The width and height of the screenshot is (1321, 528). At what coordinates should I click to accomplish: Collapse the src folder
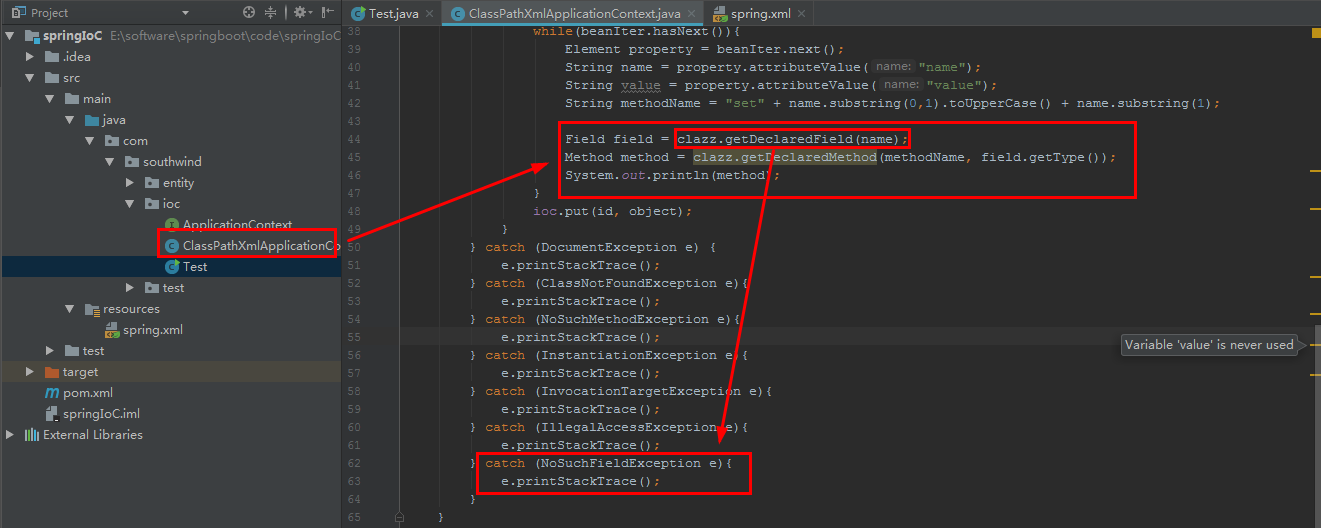click(x=31, y=78)
